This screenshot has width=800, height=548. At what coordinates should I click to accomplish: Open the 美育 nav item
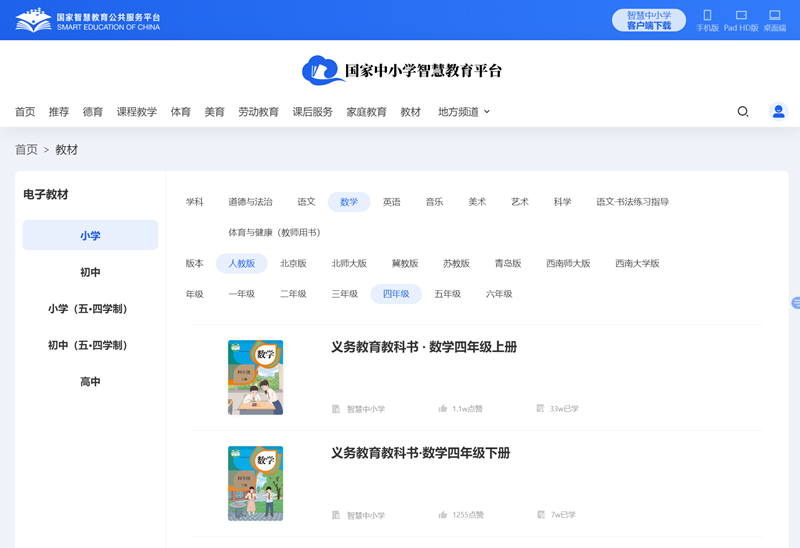pyautogui.click(x=214, y=112)
